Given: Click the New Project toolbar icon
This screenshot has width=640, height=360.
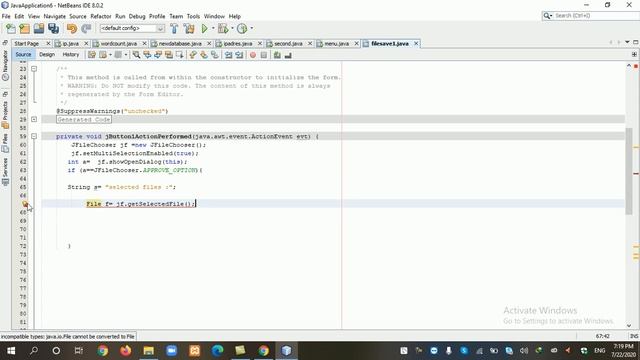Looking at the screenshot, I should tap(24, 29).
